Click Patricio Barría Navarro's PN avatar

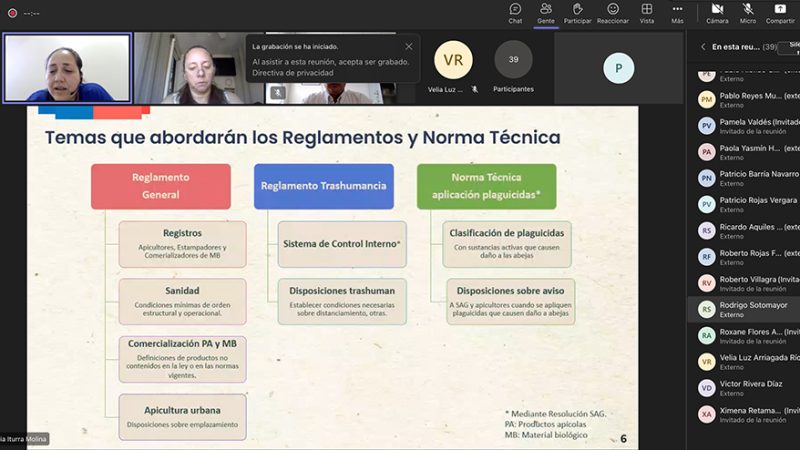(706, 178)
